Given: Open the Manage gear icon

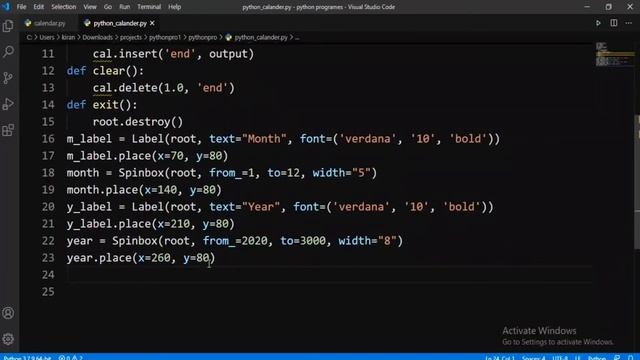Looking at the screenshot, I should click(8, 339).
